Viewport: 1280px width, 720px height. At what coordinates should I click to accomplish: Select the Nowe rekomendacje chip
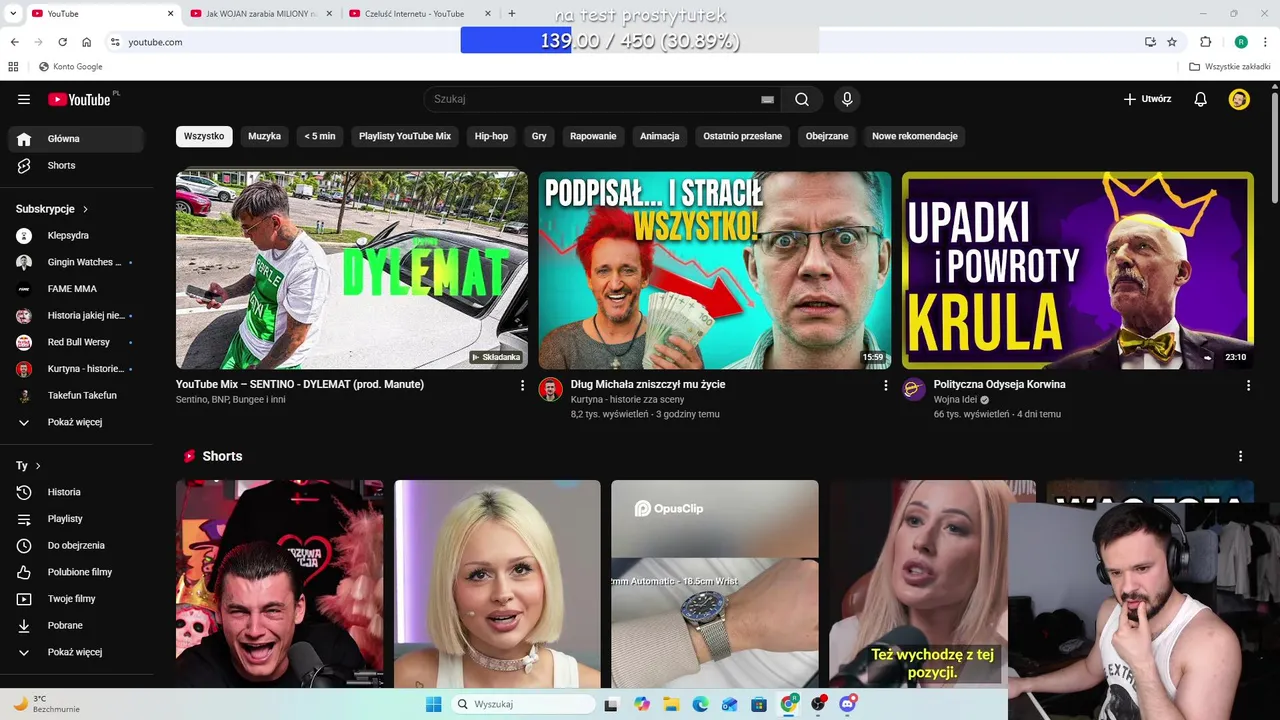914,136
